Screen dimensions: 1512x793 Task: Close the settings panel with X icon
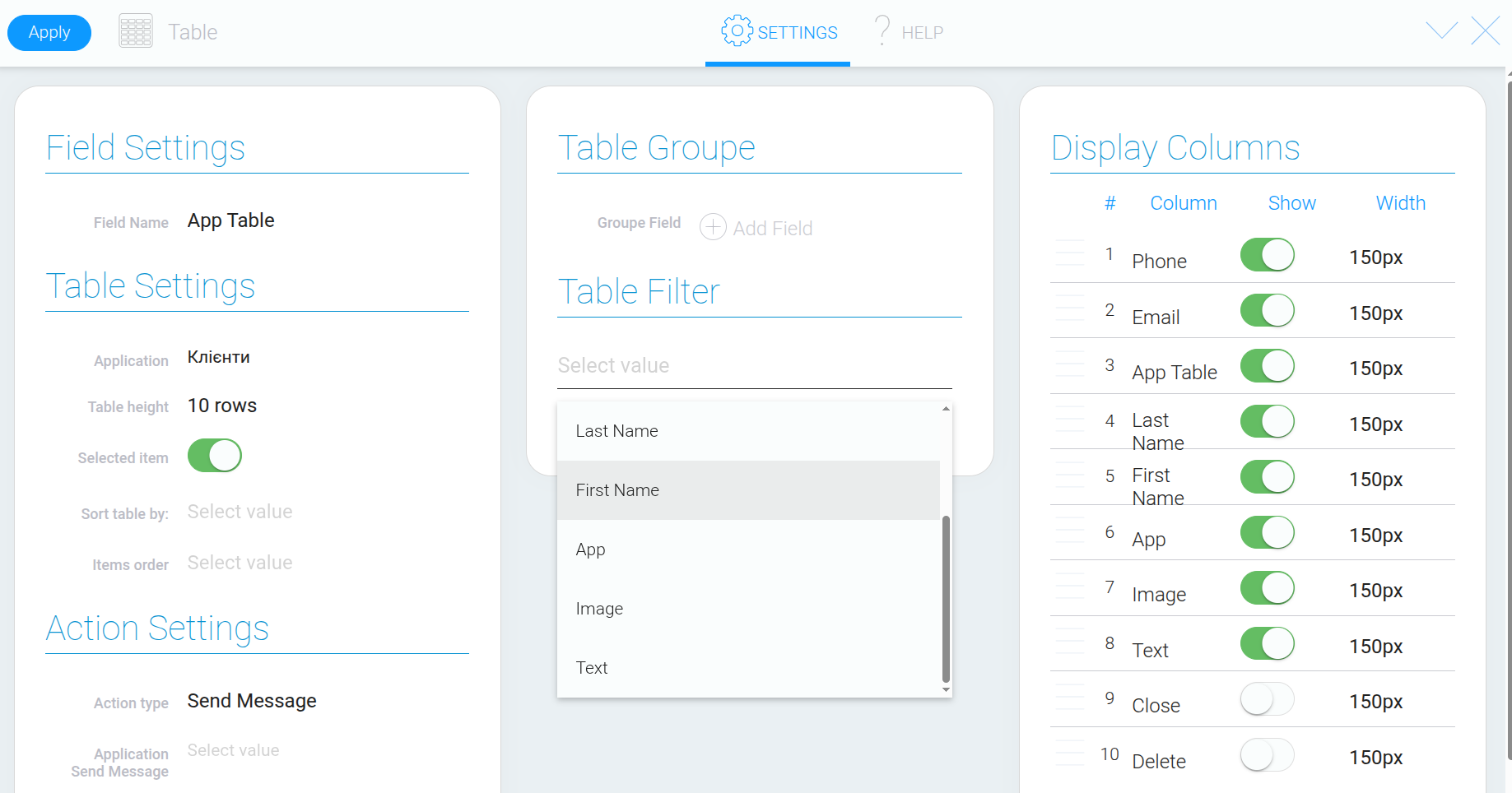[1486, 31]
